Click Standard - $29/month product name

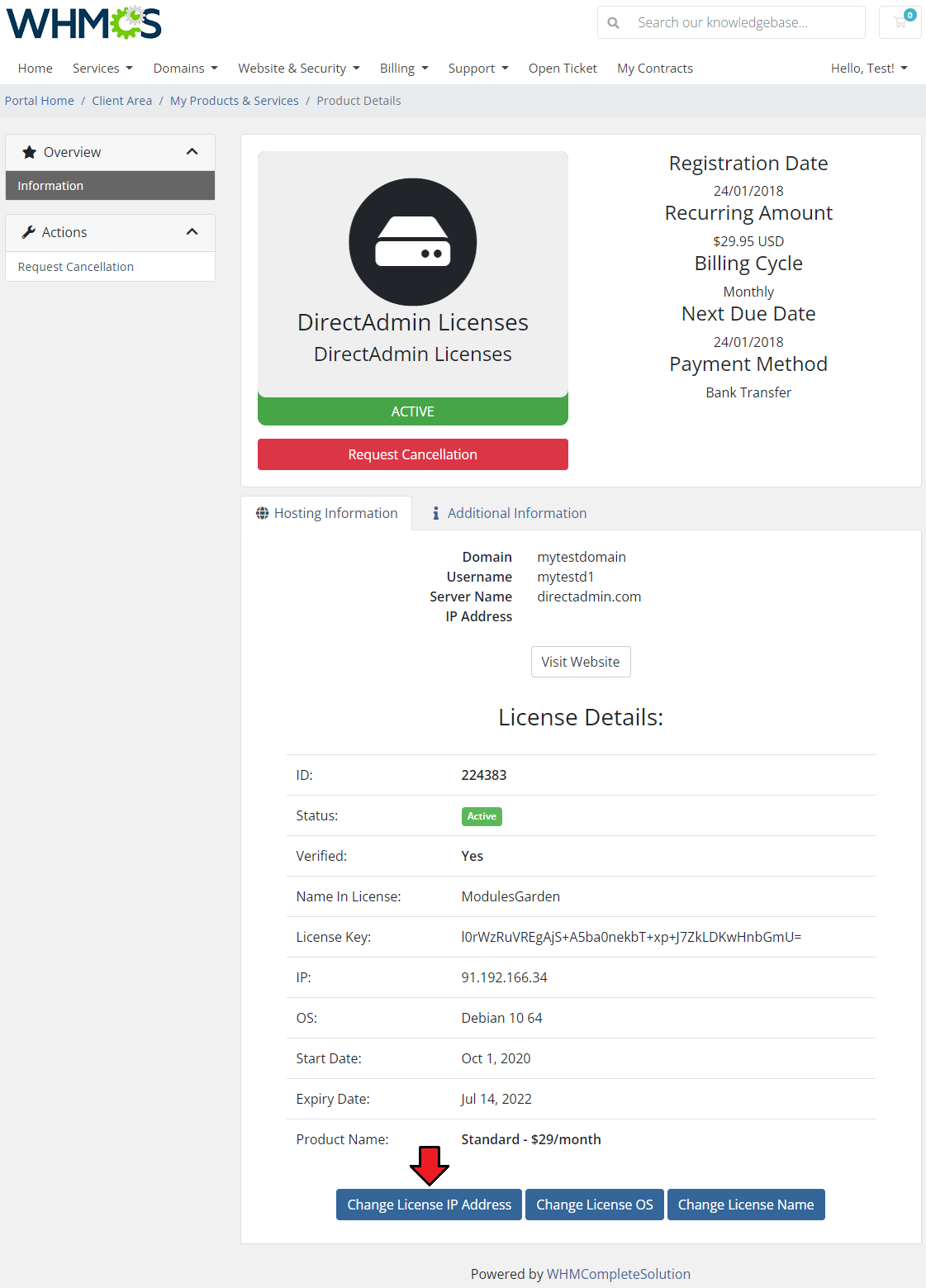531,1139
